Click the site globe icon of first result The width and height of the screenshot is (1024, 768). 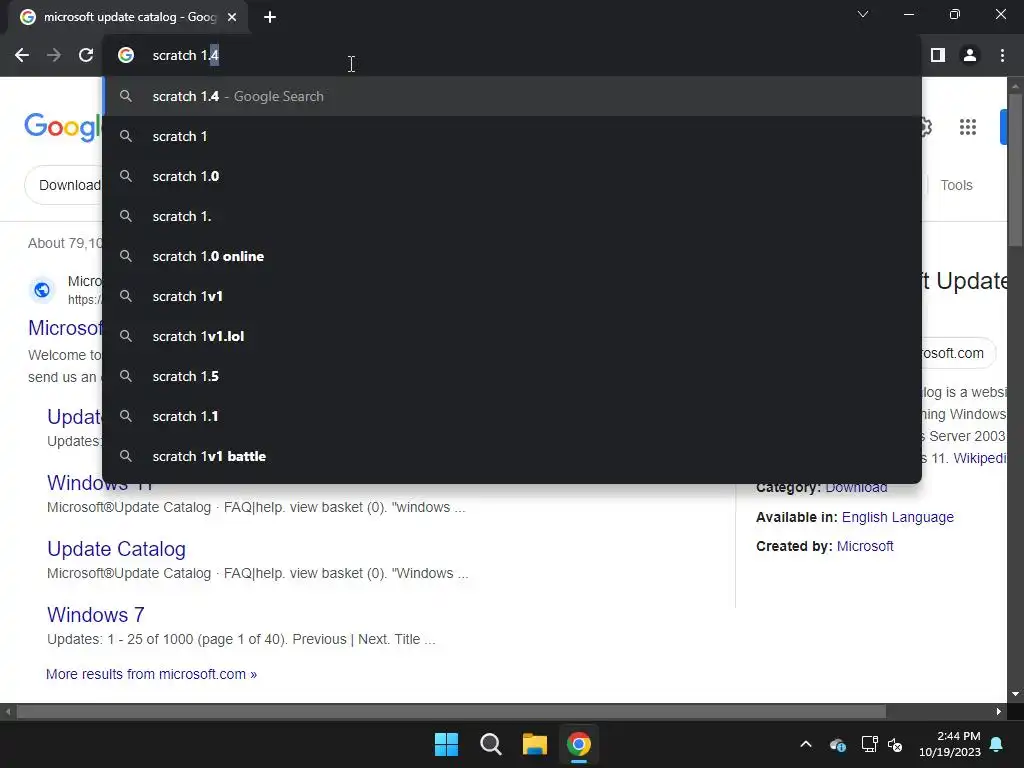coord(42,289)
